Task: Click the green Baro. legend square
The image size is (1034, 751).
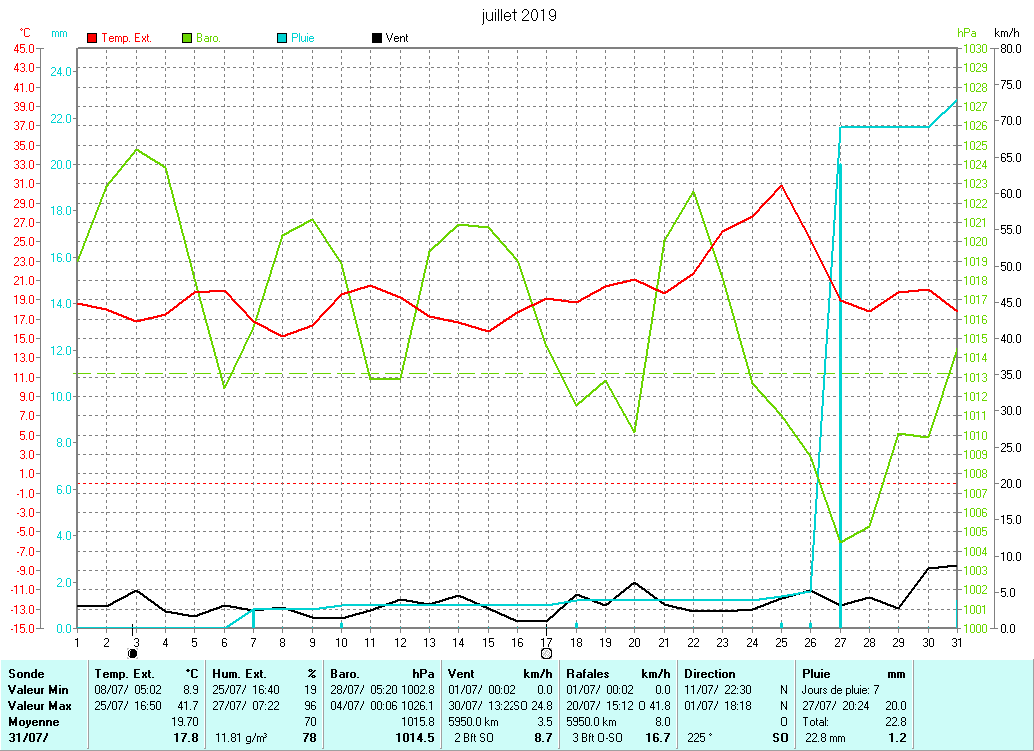Action: click(x=187, y=38)
